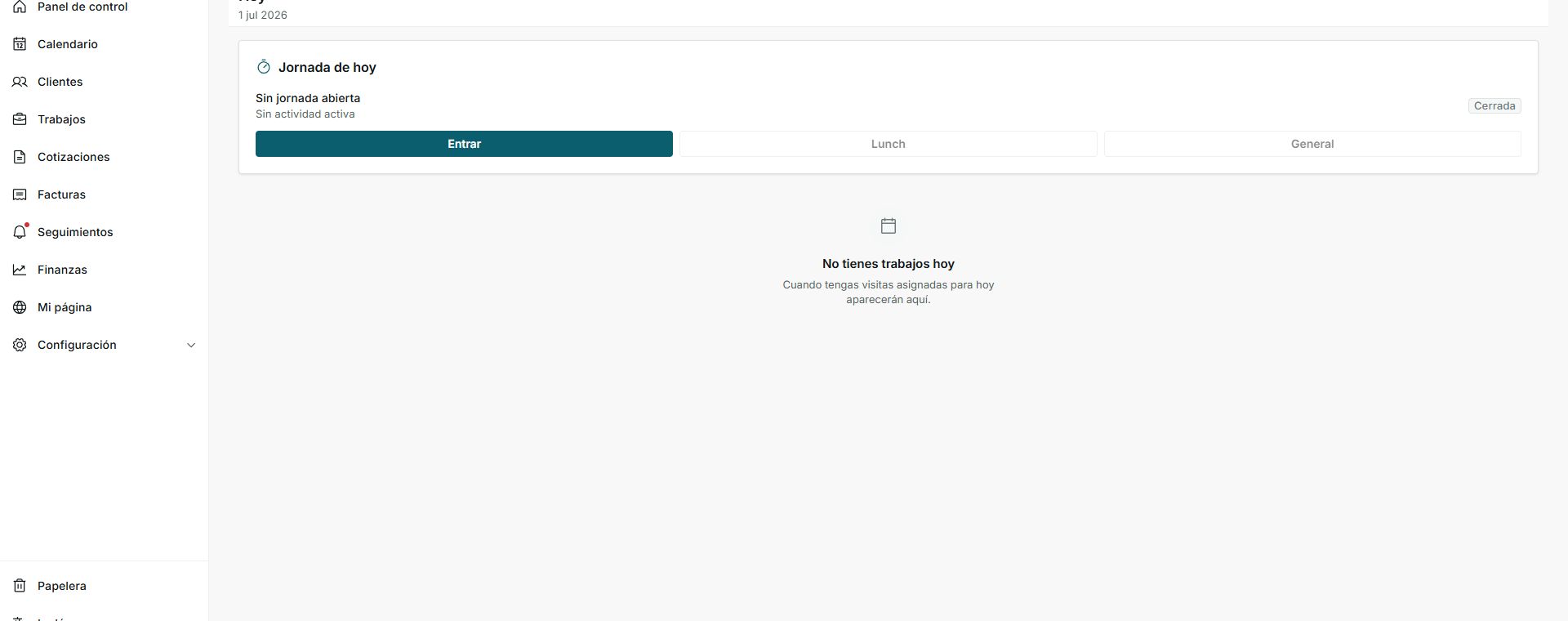The image size is (1568, 621).
Task: Click the Configuración gear icon
Action: (20, 345)
